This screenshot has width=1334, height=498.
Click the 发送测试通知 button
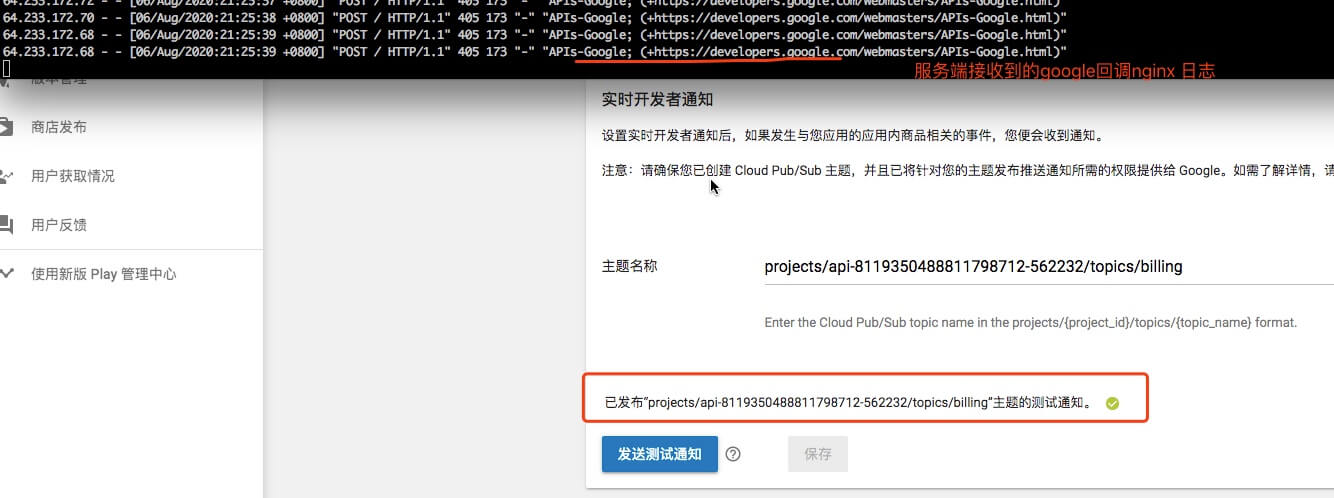(659, 454)
